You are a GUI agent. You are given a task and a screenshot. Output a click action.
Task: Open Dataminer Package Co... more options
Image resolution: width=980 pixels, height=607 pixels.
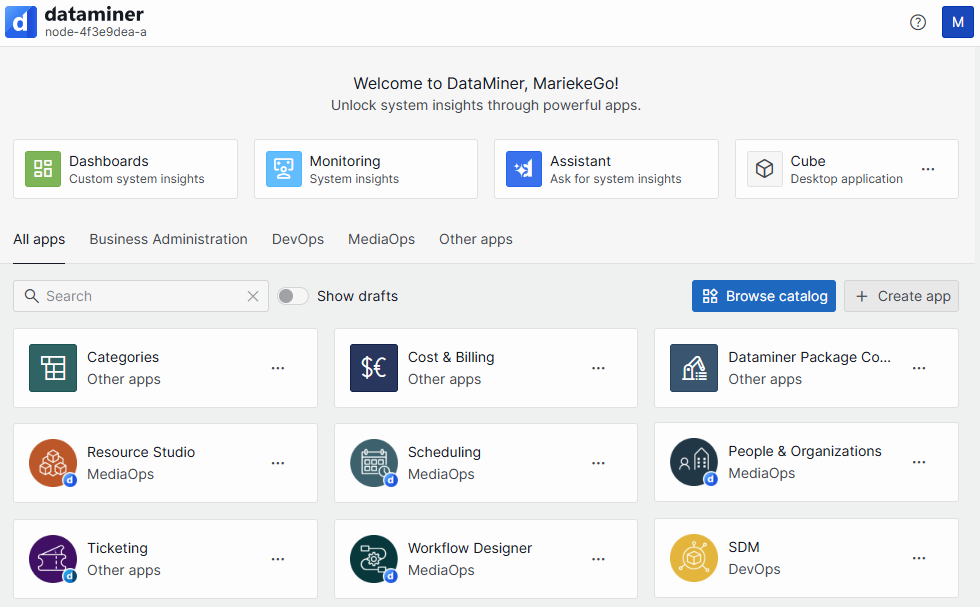[x=919, y=368]
